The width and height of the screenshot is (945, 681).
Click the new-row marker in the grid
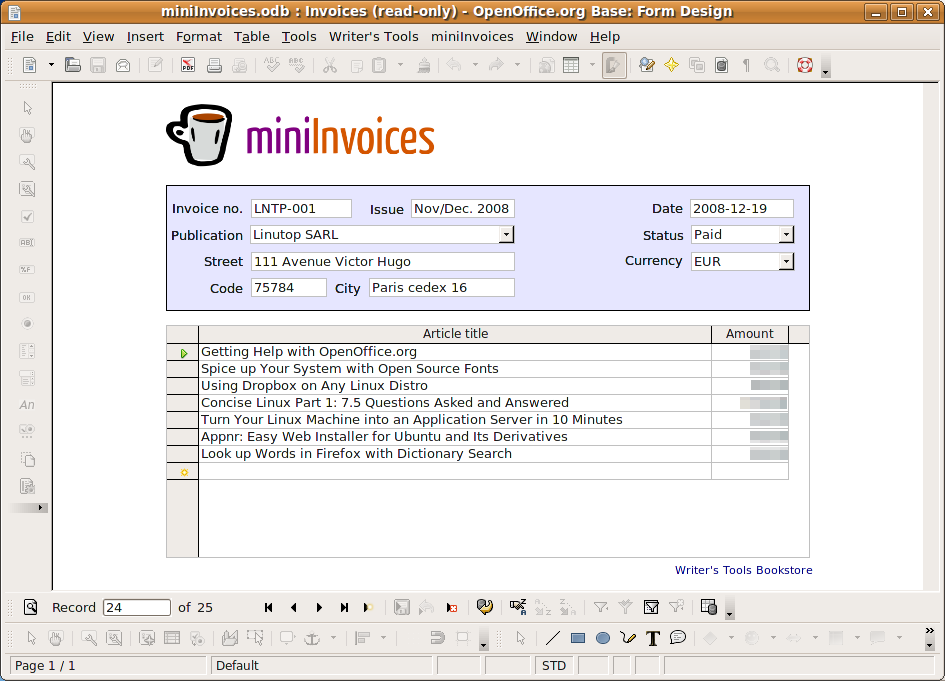click(183, 472)
